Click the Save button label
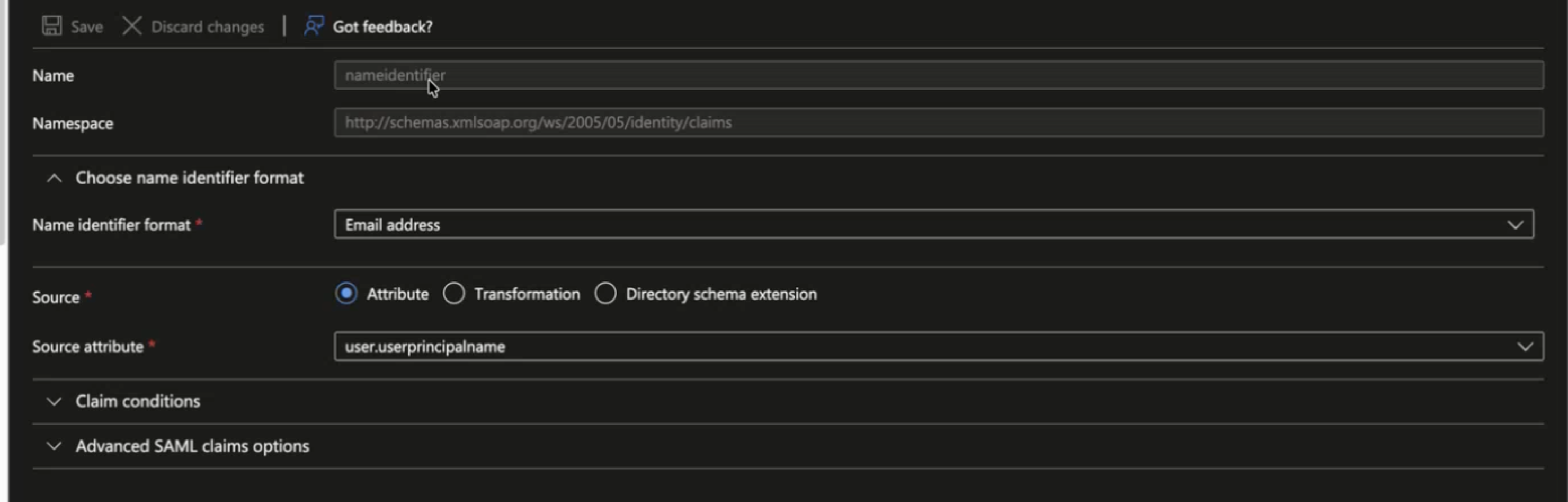This screenshot has width=1568, height=502. click(86, 27)
